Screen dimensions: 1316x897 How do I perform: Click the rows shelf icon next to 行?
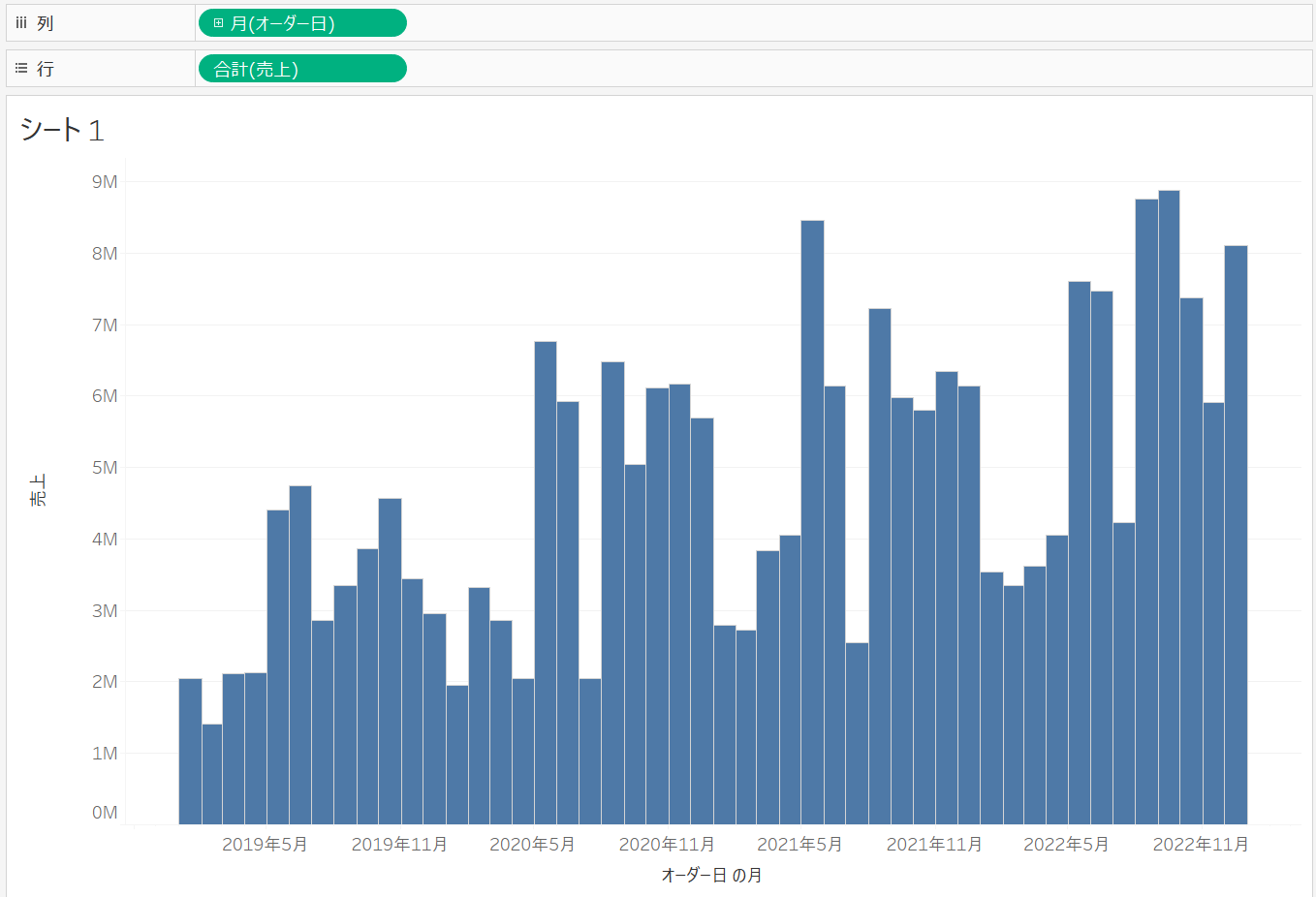(x=21, y=68)
